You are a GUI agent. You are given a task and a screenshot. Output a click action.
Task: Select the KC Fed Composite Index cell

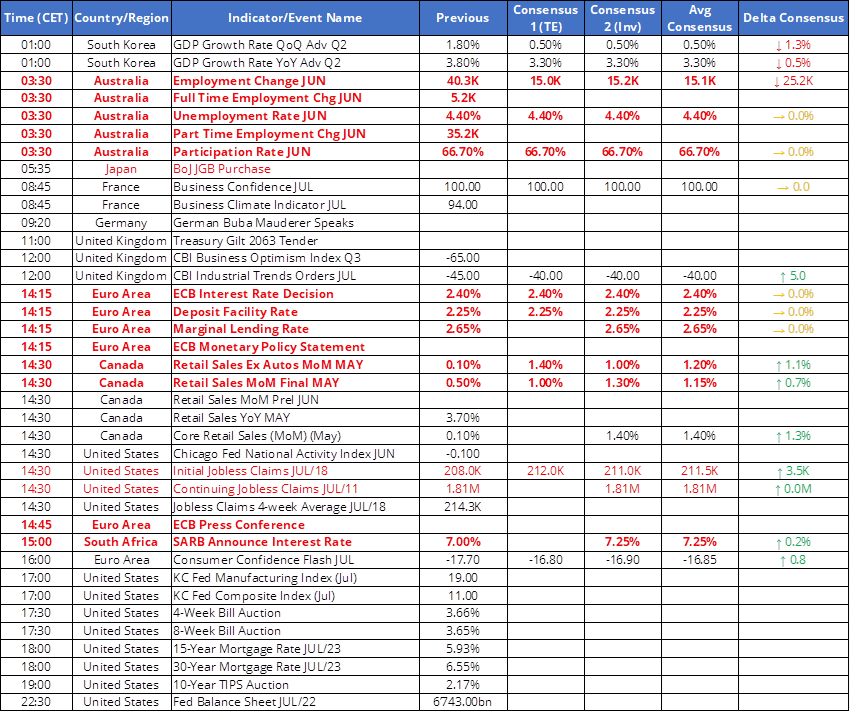[295, 596]
